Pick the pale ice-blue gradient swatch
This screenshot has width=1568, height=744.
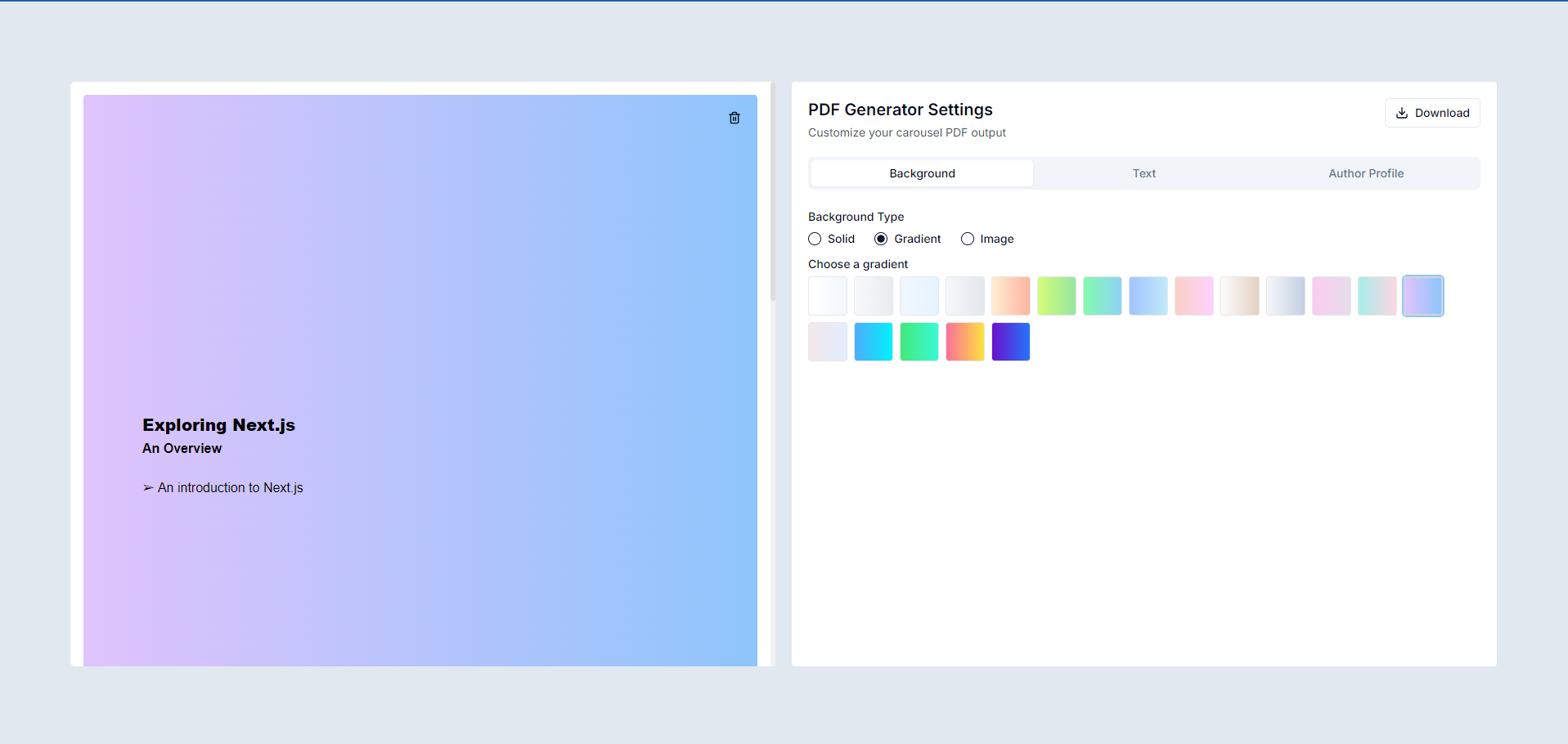click(x=919, y=296)
